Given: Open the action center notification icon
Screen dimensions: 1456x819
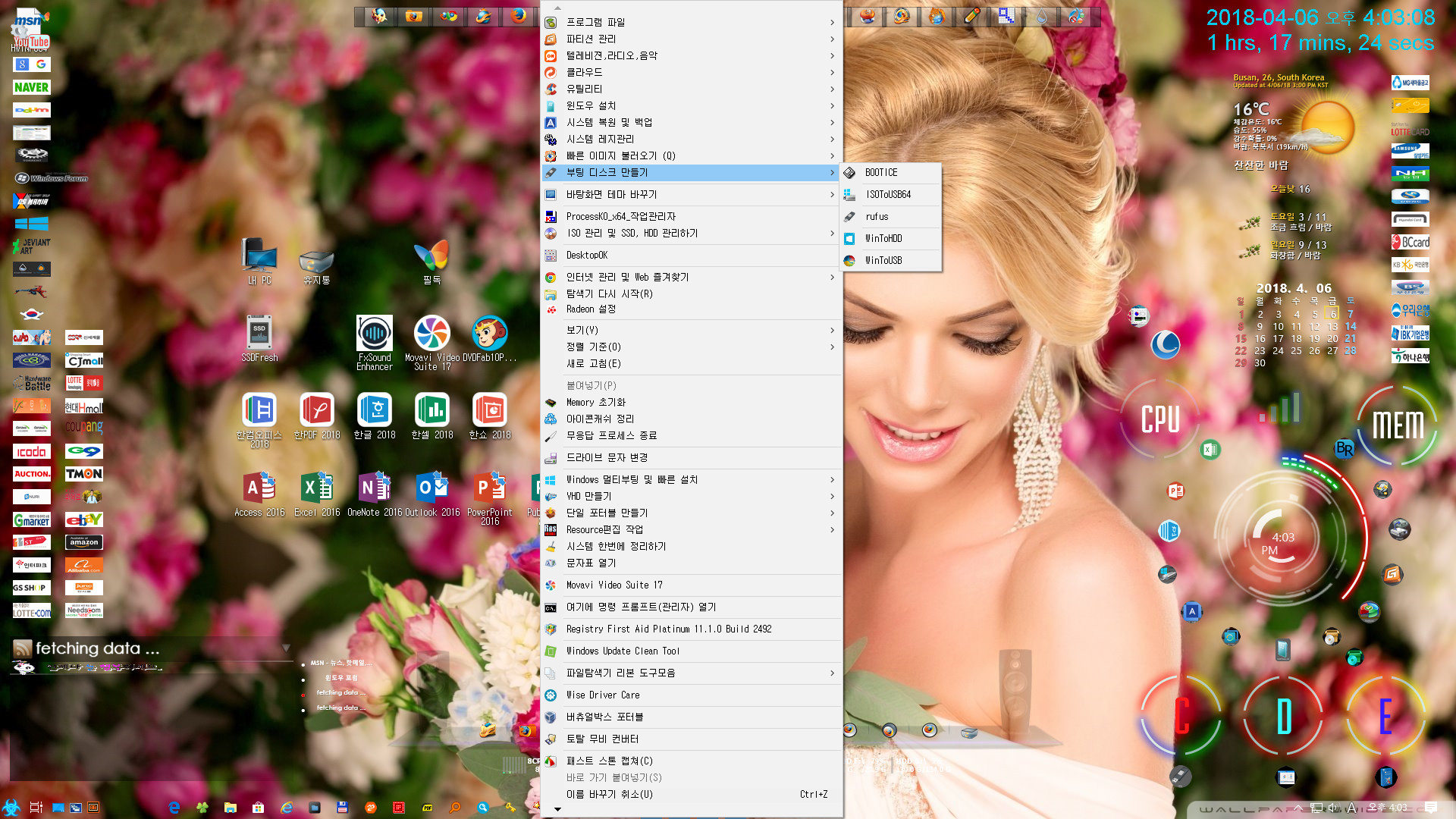Looking at the screenshot, I should (x=1431, y=808).
